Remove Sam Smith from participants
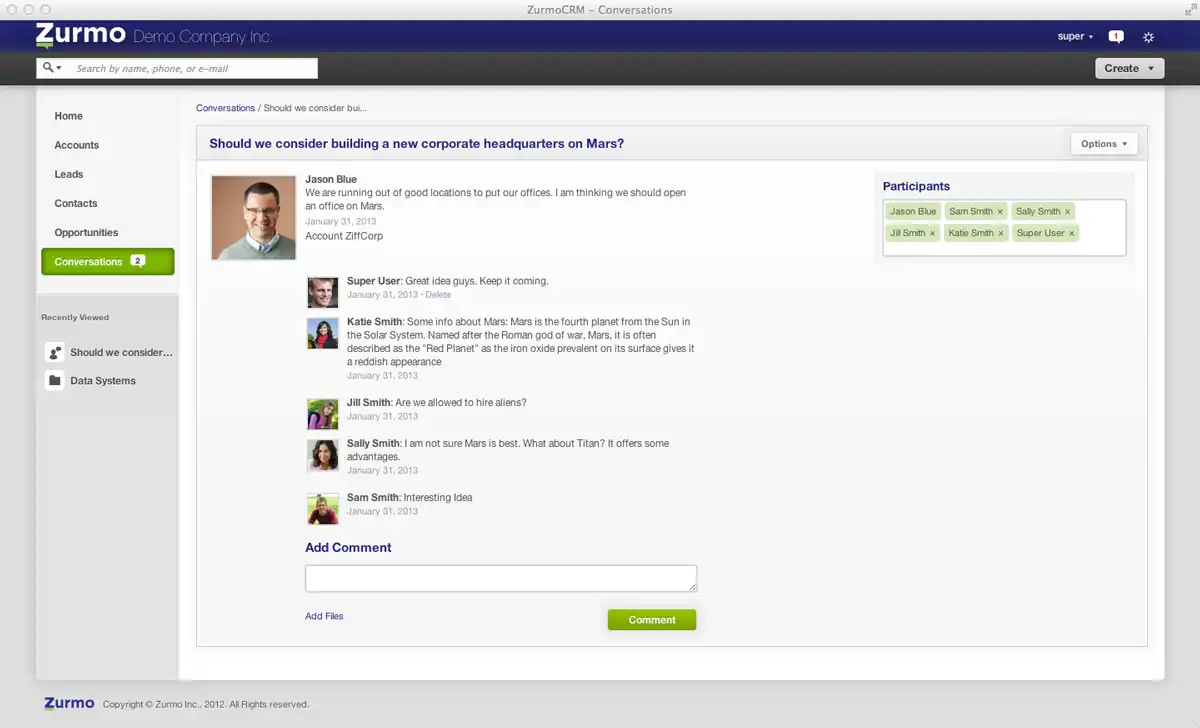The width and height of the screenshot is (1200, 728). [x=1000, y=212]
